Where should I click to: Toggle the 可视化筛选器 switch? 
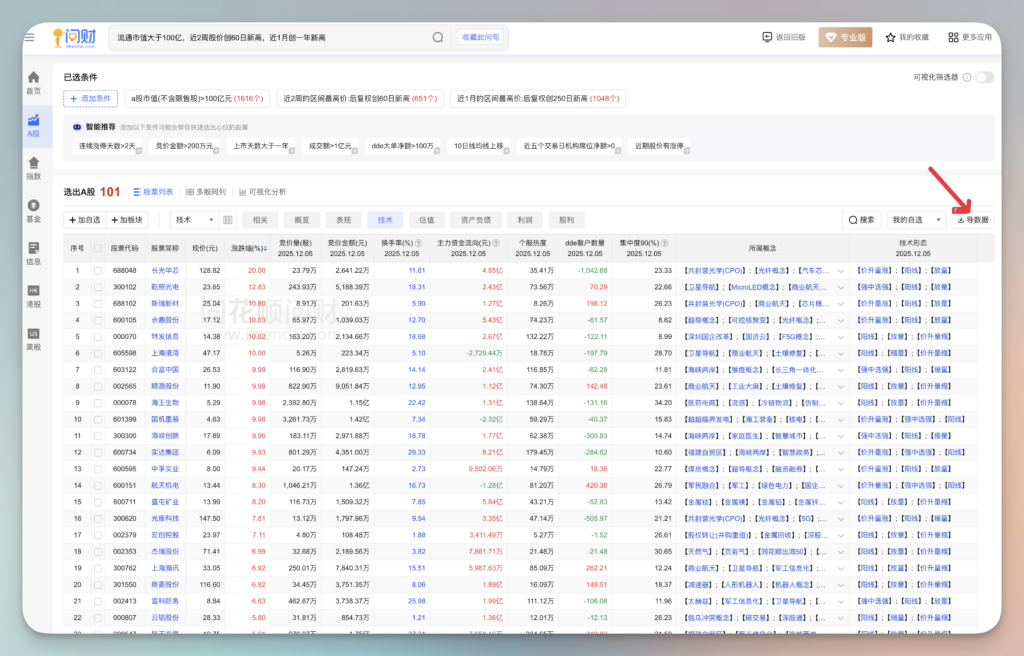click(984, 77)
